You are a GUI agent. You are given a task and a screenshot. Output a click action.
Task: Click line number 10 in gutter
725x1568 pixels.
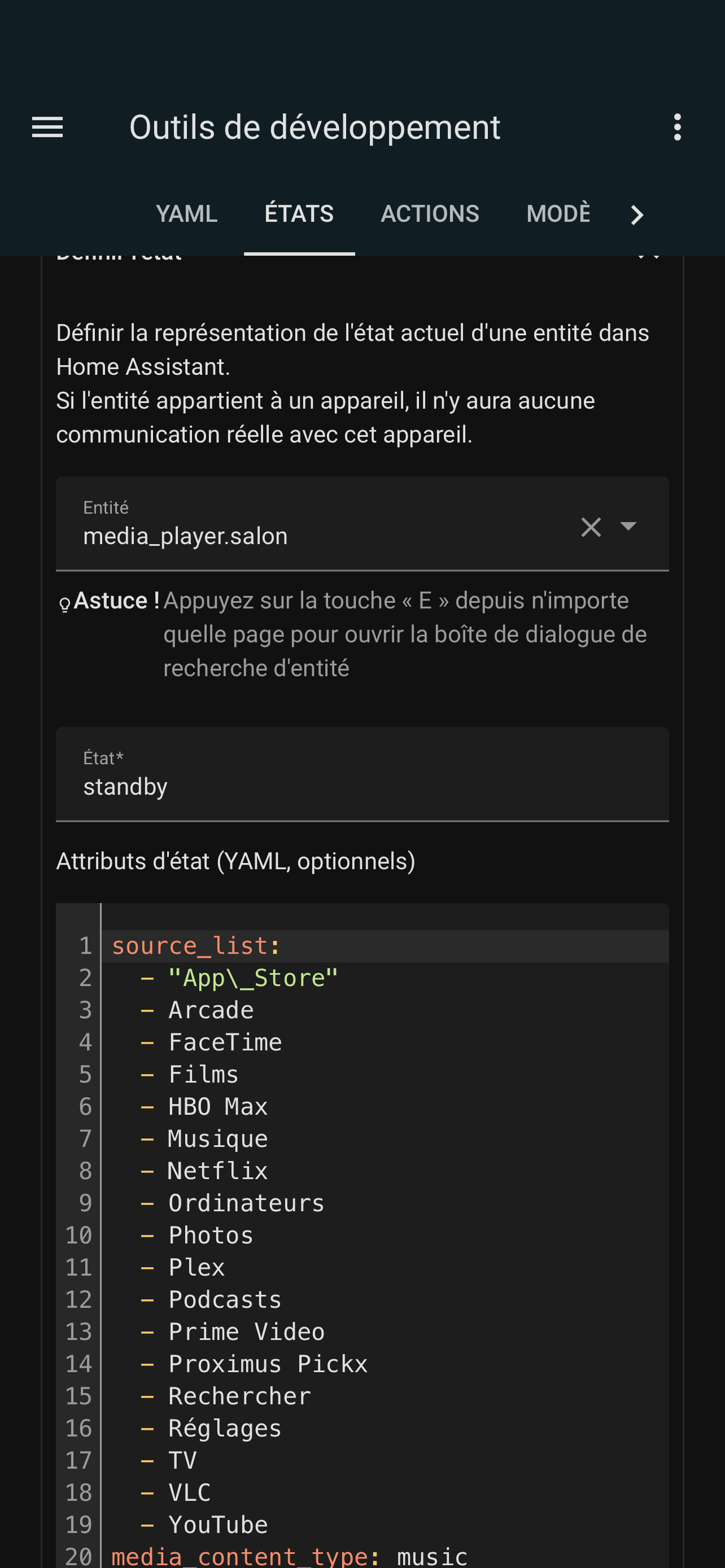pos(78,1236)
